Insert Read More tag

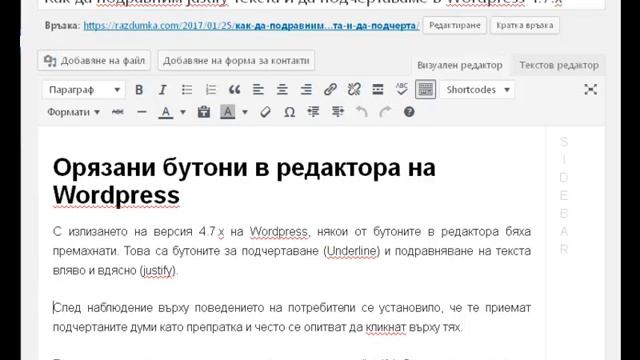(x=378, y=90)
